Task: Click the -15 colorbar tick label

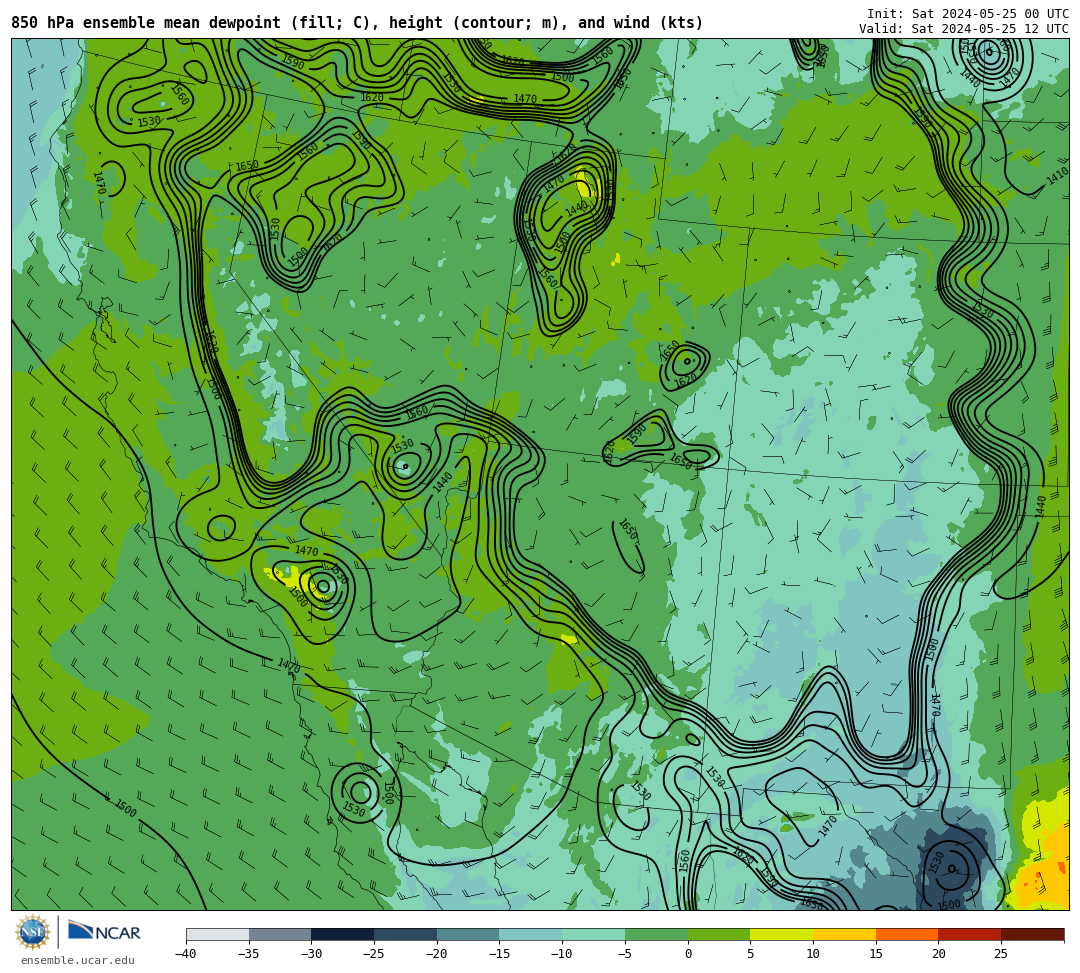Action: (499, 954)
